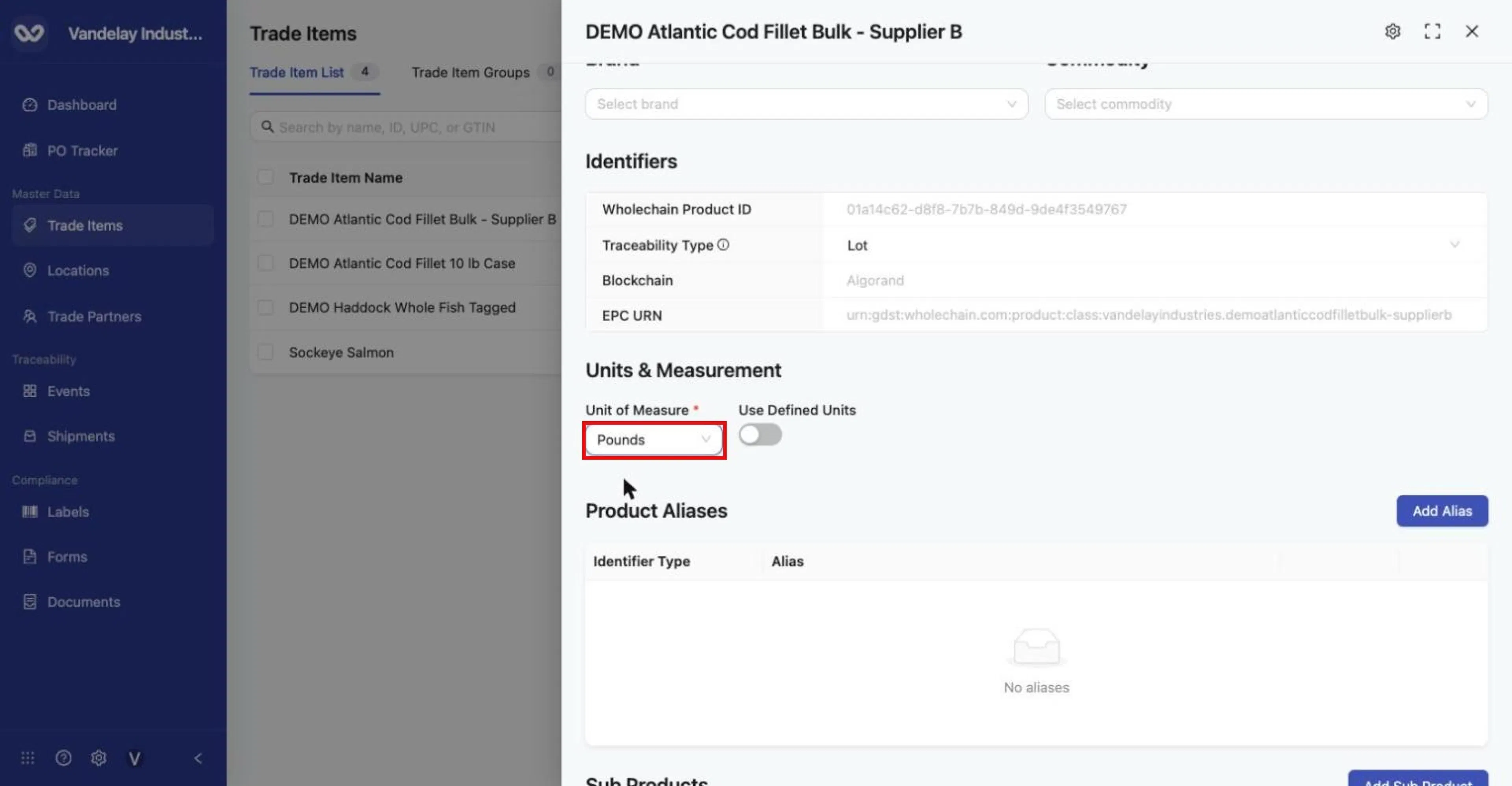The image size is (1512, 786).
Task: Open Forms in the sidebar
Action: point(67,557)
